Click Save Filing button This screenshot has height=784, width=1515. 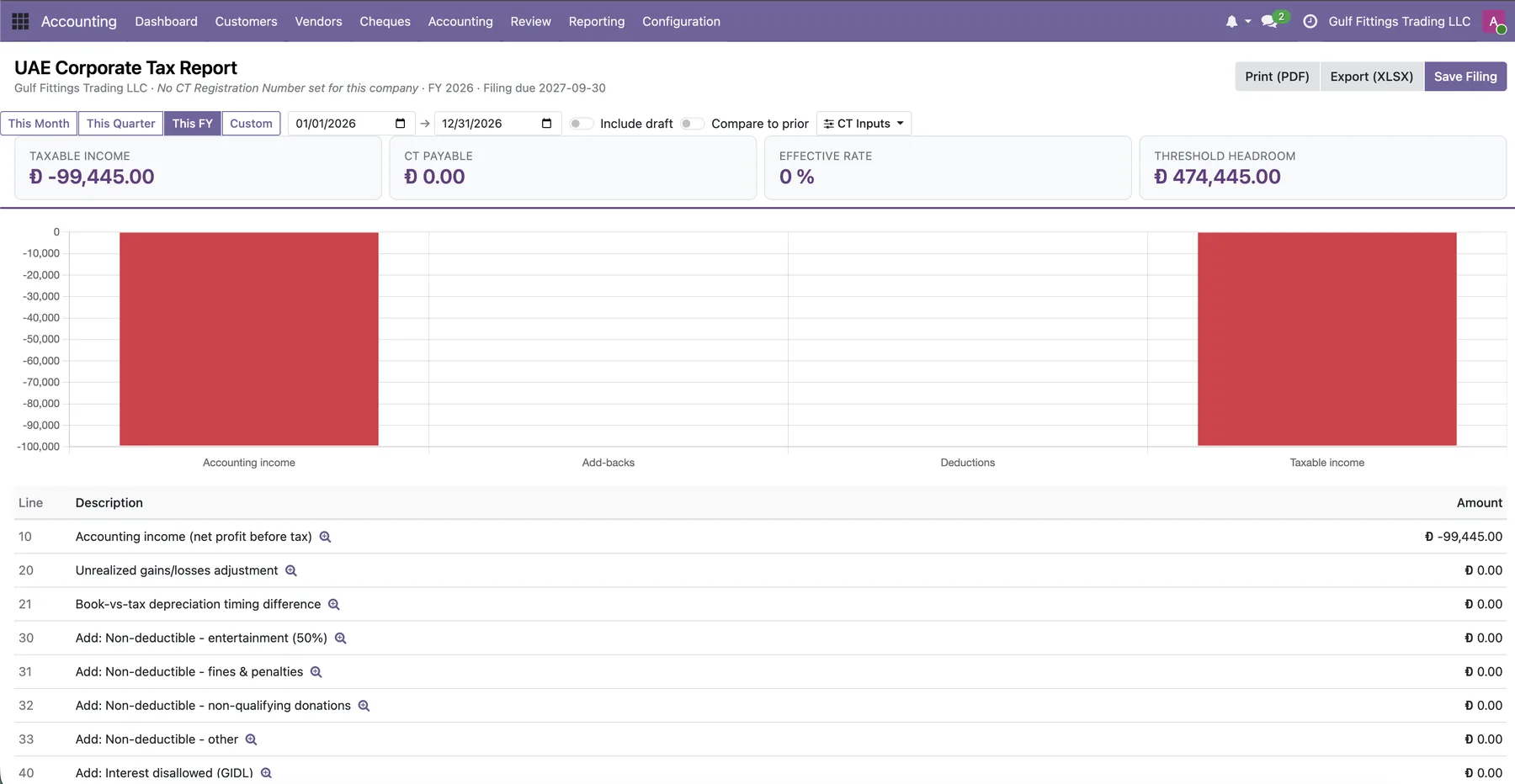(1465, 77)
